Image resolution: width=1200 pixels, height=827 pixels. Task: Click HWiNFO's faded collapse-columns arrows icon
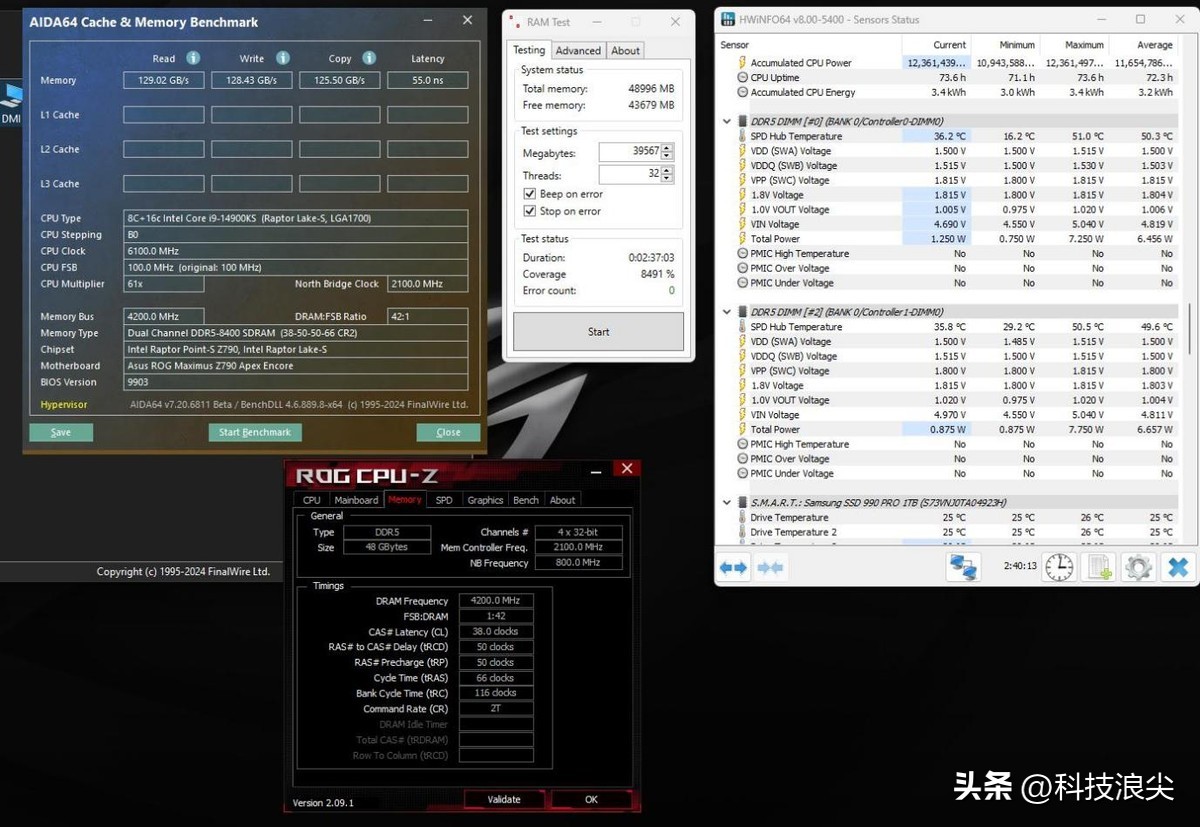coord(770,567)
